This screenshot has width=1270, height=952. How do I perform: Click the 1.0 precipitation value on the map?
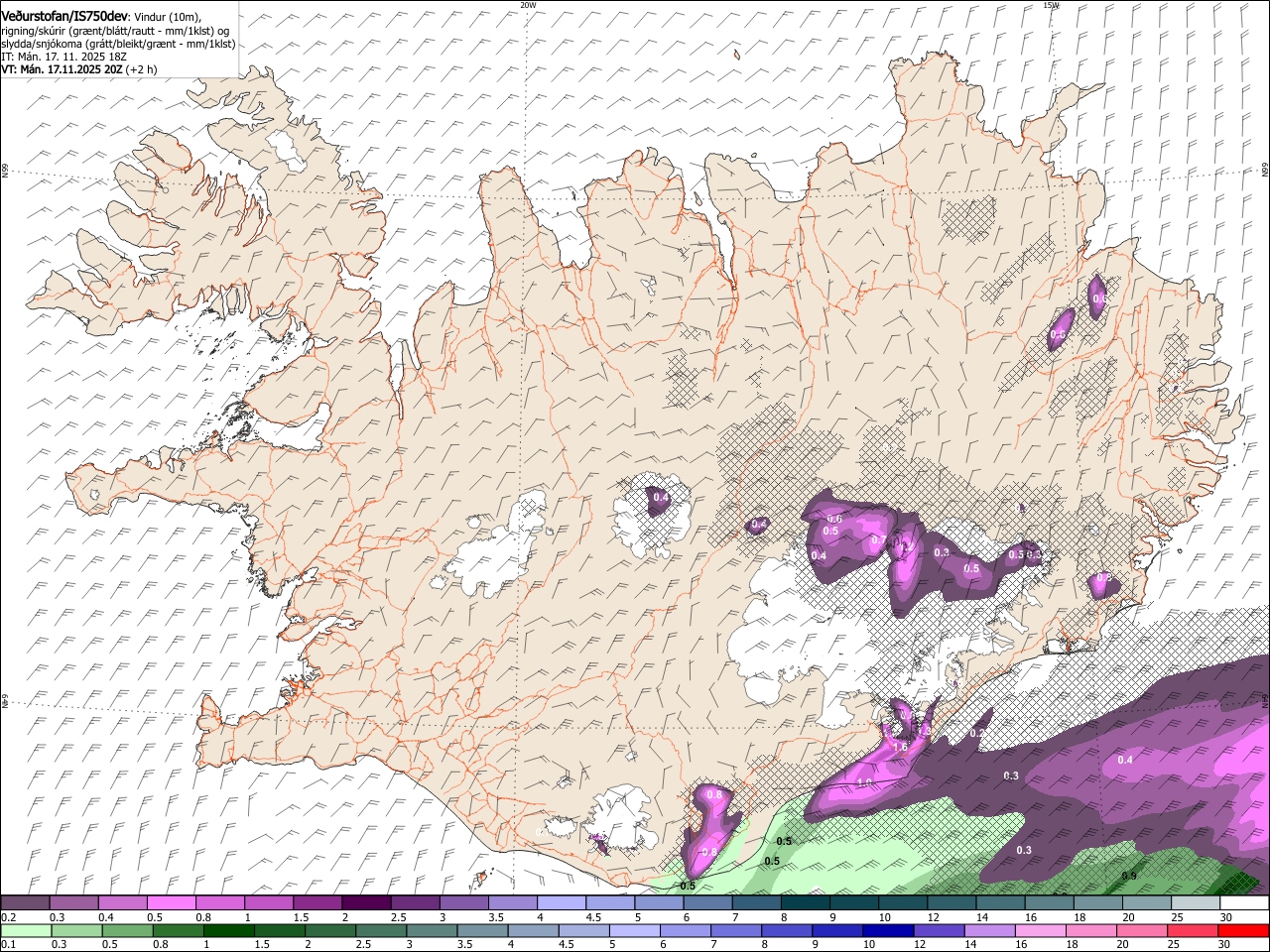pos(864,782)
